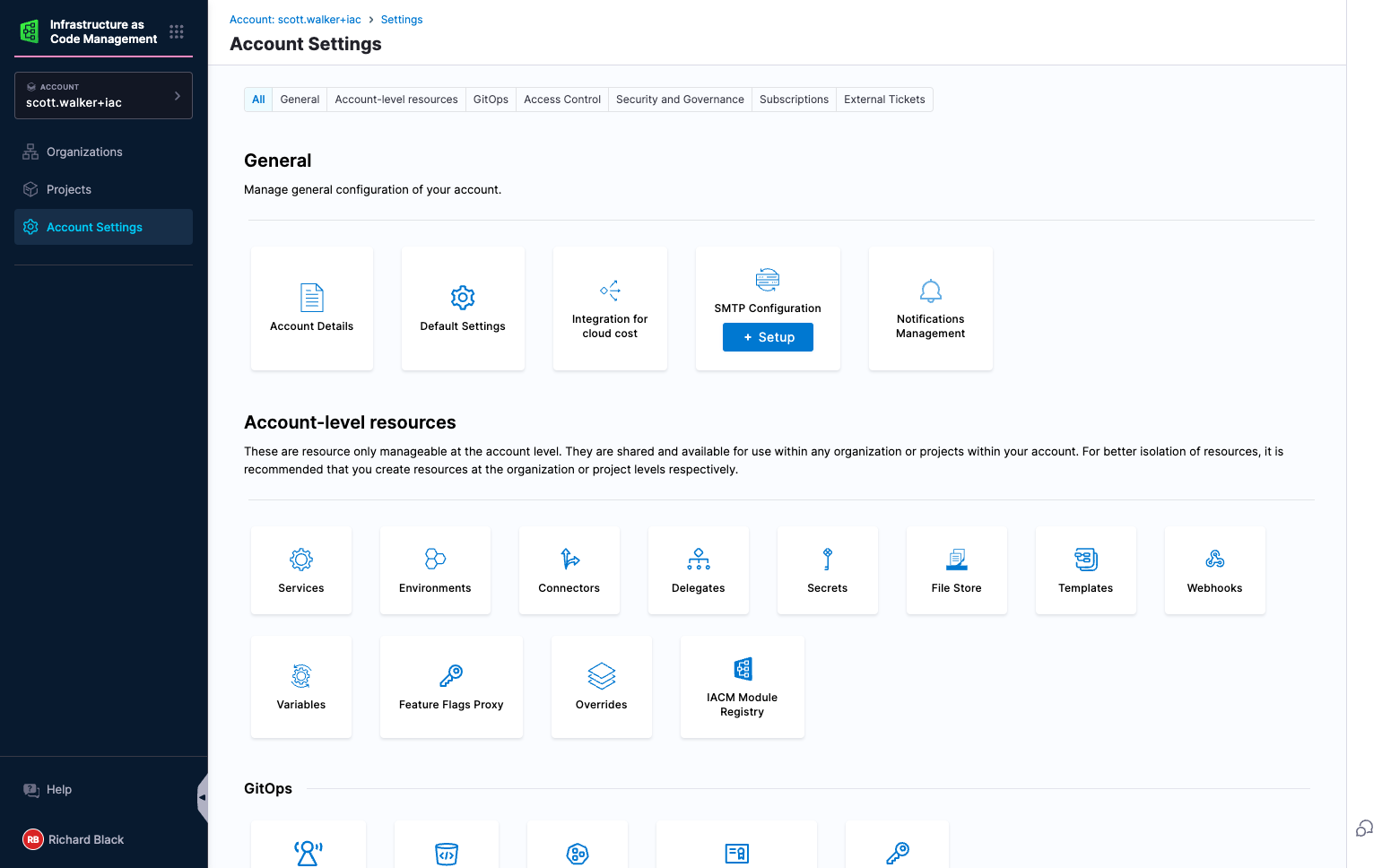Select Account Settings in the sidebar
This screenshot has height=868, width=1382.
pos(104,227)
